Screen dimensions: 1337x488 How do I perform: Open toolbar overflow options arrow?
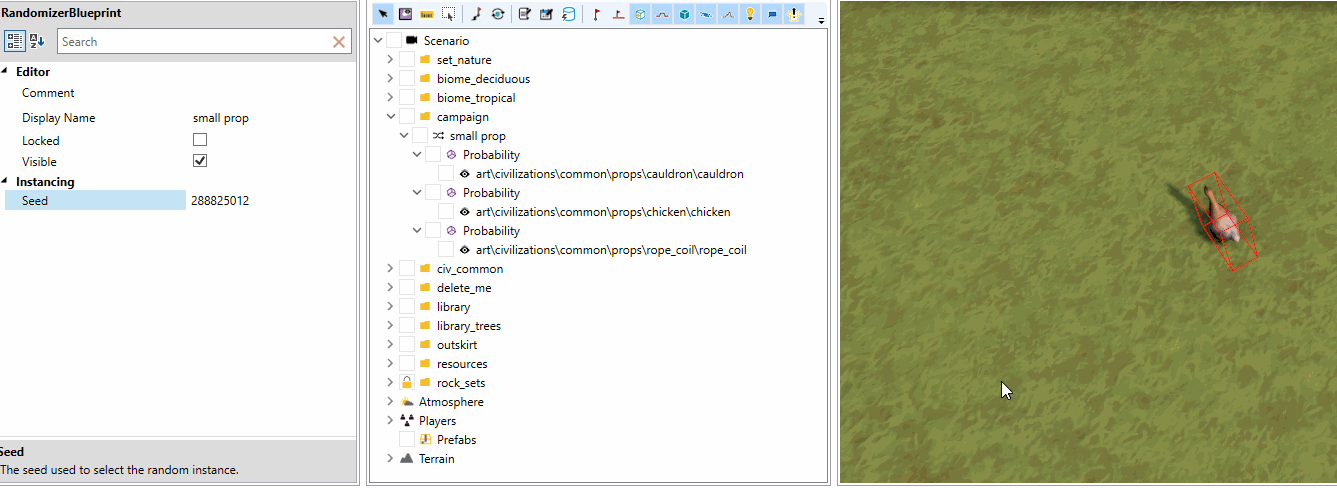[821, 19]
